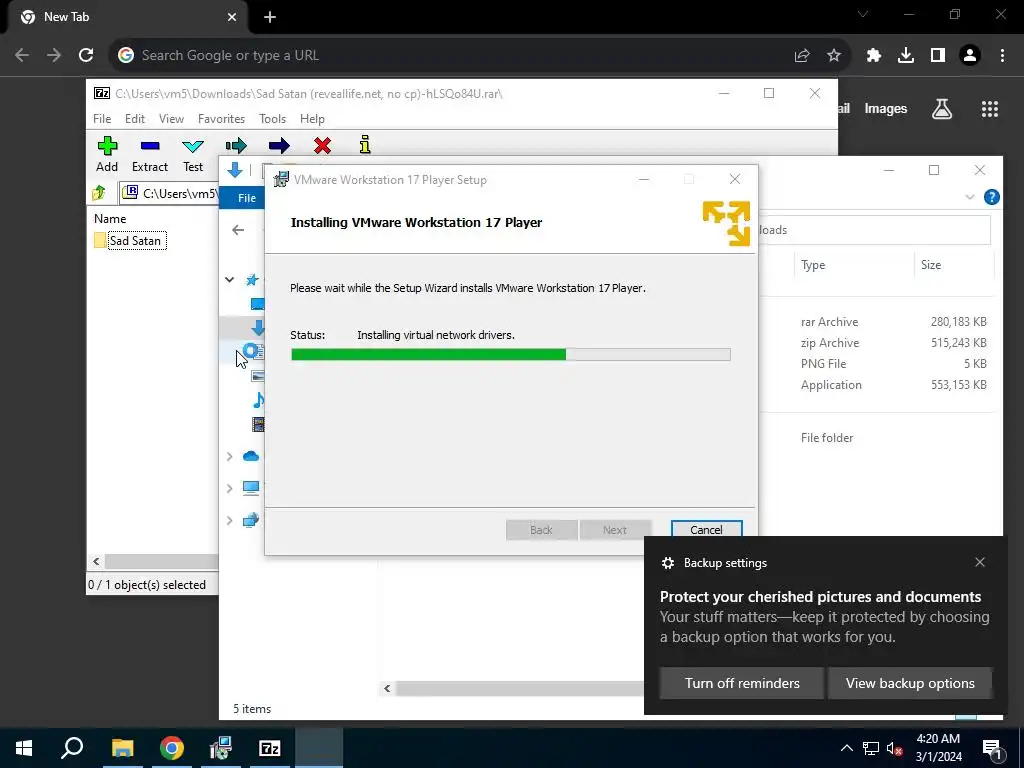
Task: Bookmark this tab with star icon
Action: coord(834,56)
